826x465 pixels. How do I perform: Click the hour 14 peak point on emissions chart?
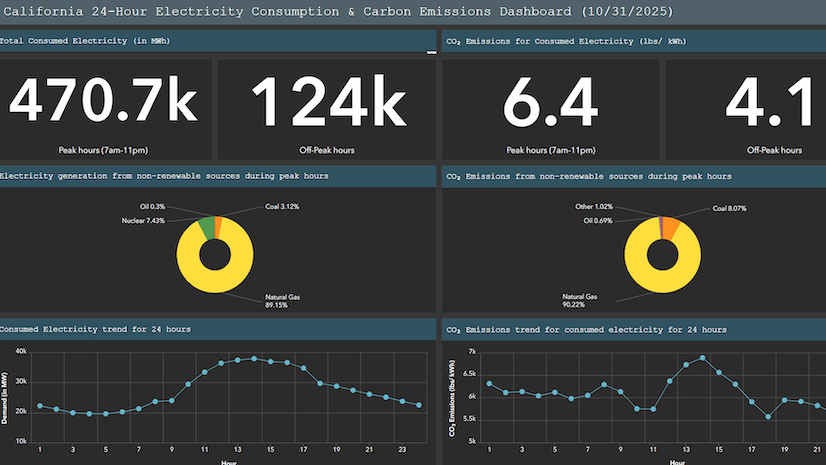pyautogui.click(x=703, y=358)
